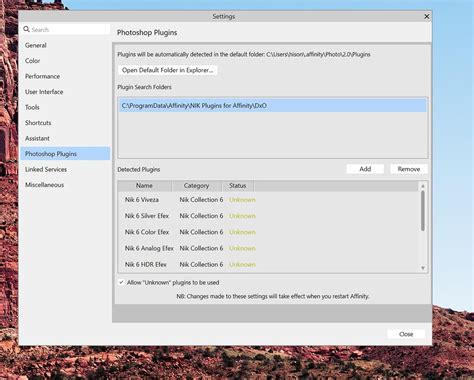Click the Add folder button
474x380 pixels.
[x=365, y=169]
